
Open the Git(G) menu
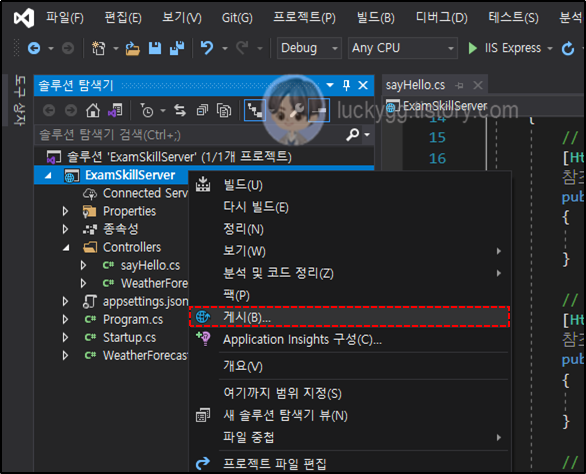pyautogui.click(x=237, y=18)
